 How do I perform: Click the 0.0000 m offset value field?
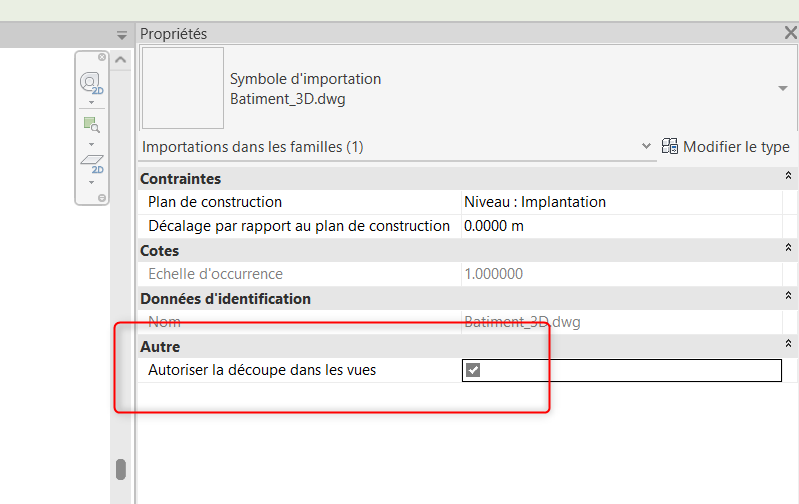click(622, 226)
